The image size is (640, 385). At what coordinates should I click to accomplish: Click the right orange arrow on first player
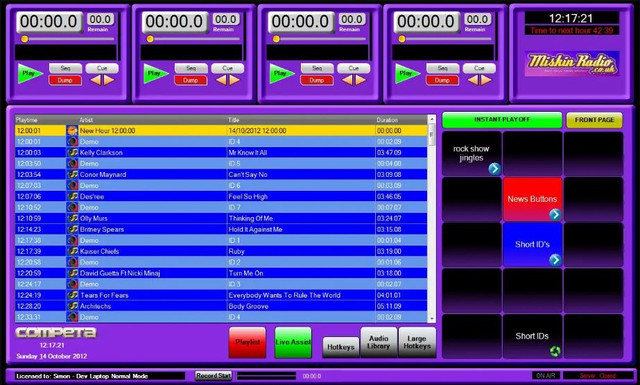click(x=109, y=80)
